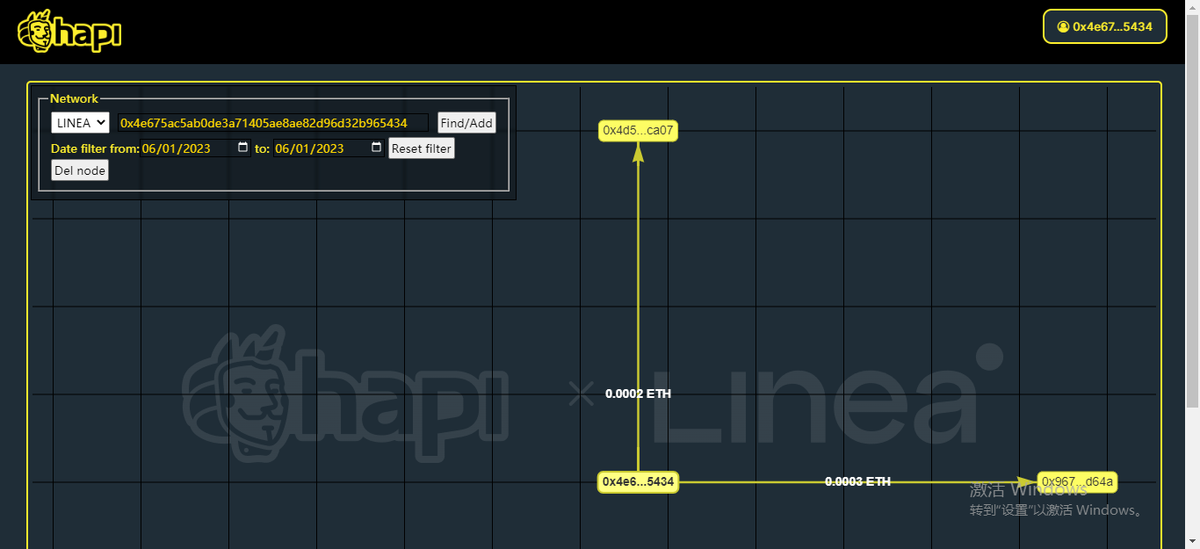Click the Find/Add button

(467, 123)
